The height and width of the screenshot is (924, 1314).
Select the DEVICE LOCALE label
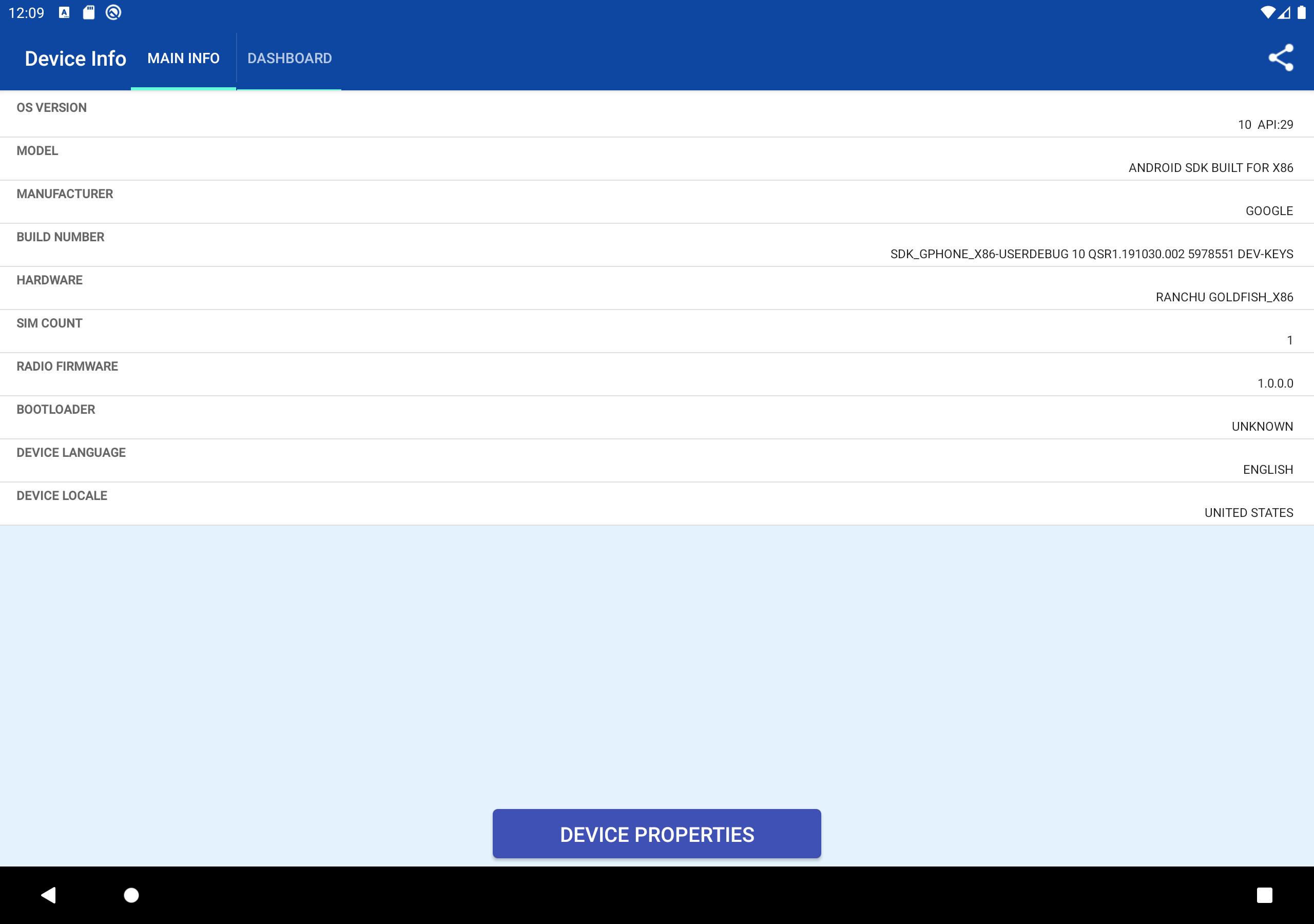tap(62, 496)
